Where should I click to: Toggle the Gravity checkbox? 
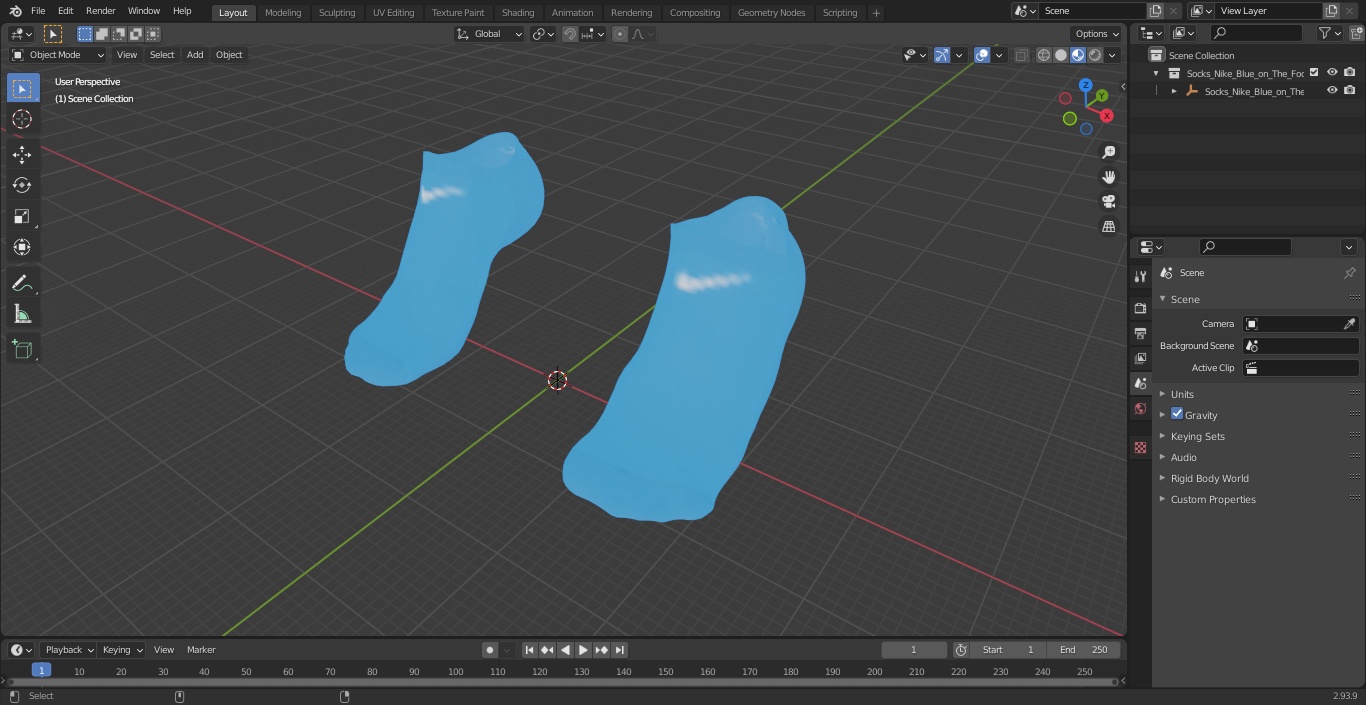tap(1177, 414)
